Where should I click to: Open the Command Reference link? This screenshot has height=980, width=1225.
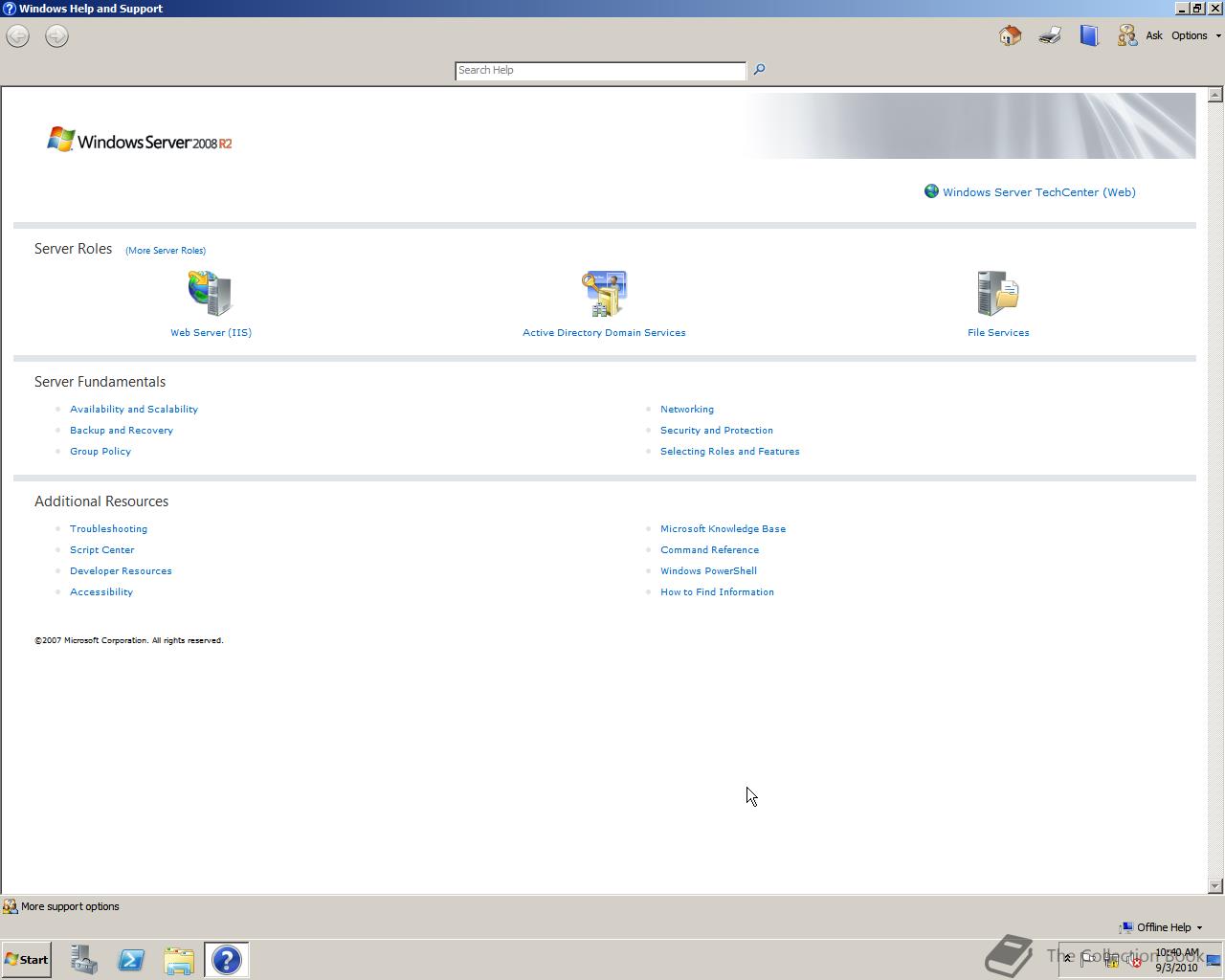pyautogui.click(x=710, y=550)
